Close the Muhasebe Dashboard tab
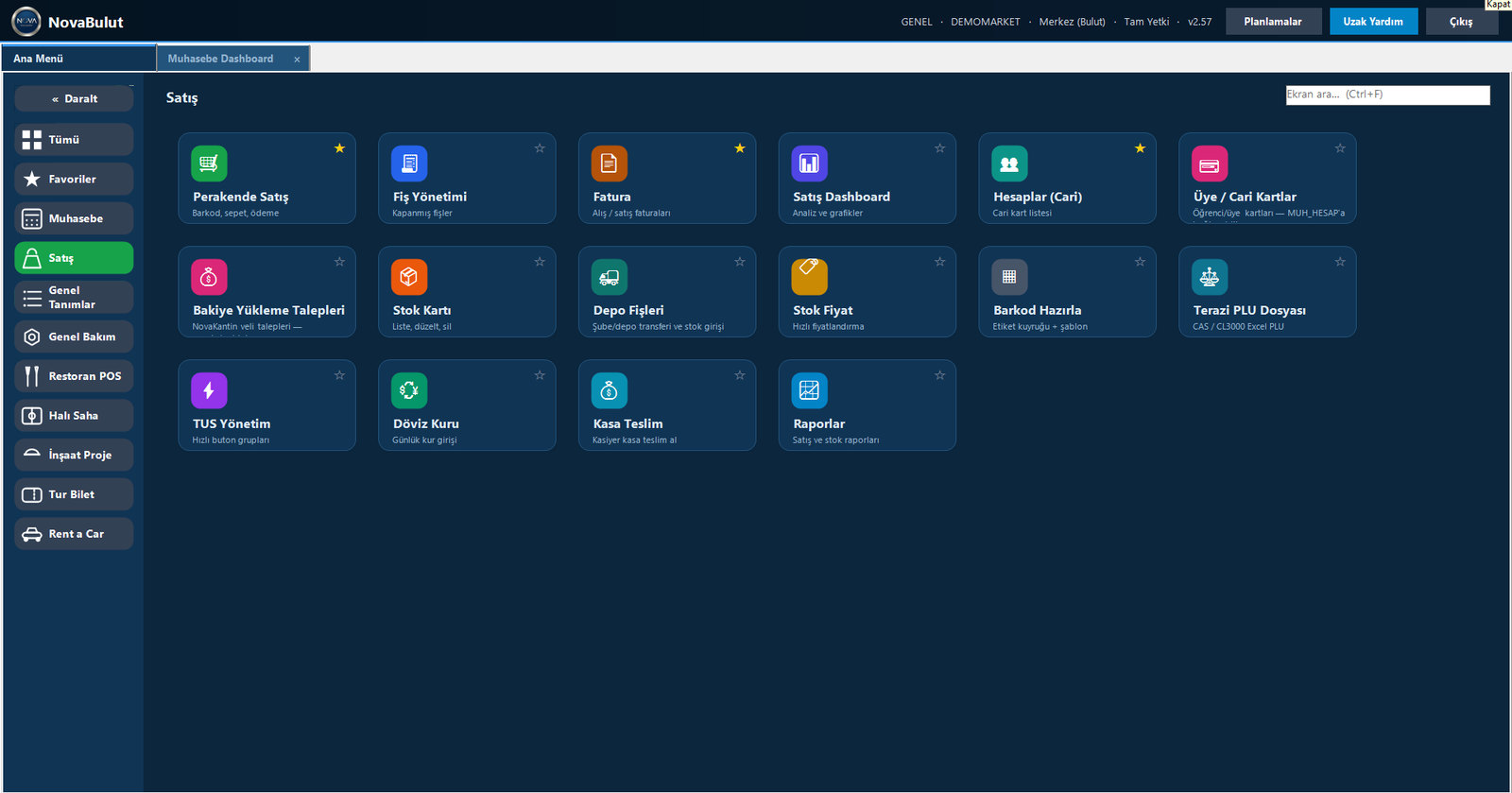 [x=297, y=60]
